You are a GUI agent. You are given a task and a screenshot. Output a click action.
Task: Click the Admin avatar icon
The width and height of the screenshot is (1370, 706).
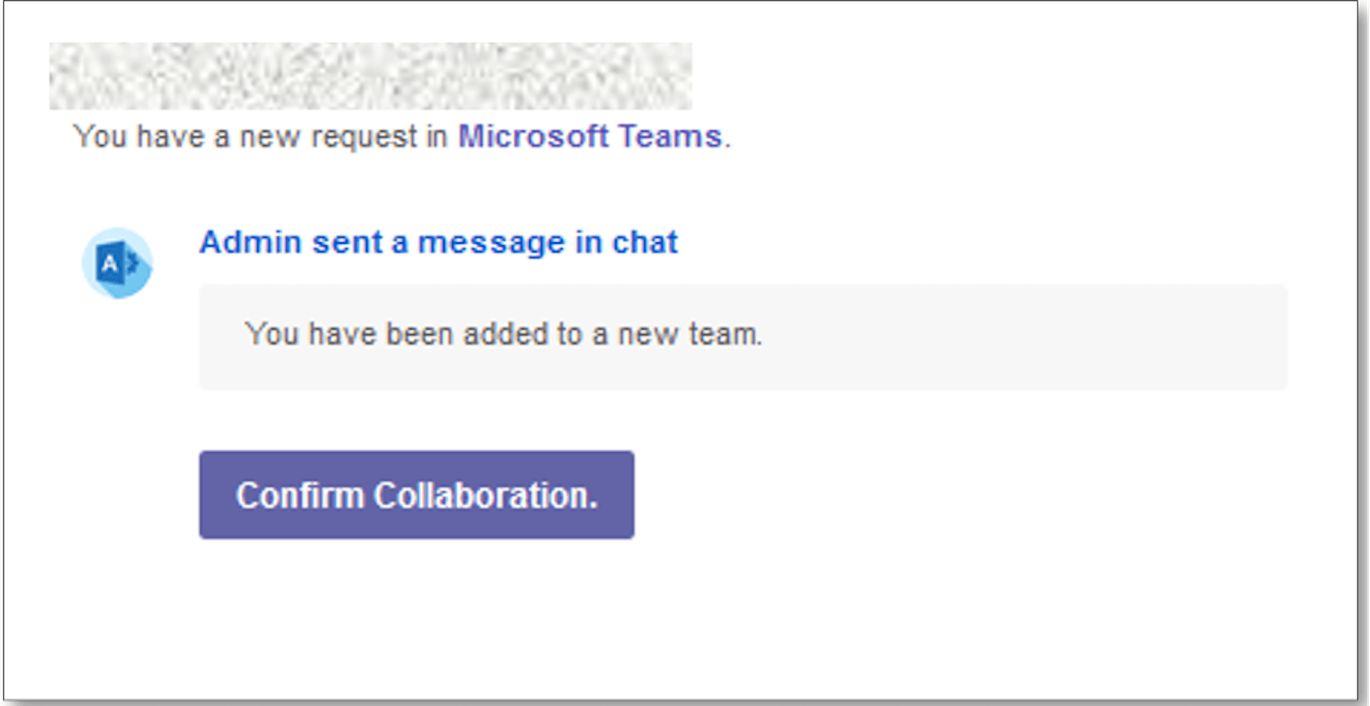pos(117,263)
